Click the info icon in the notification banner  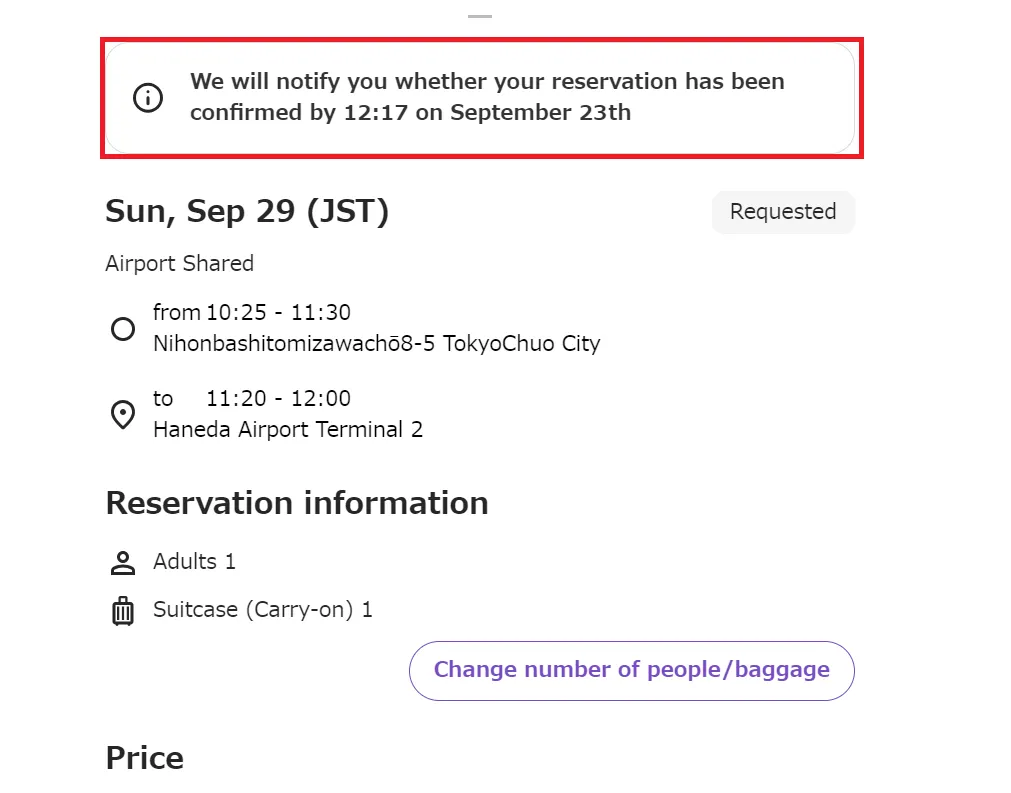148,98
